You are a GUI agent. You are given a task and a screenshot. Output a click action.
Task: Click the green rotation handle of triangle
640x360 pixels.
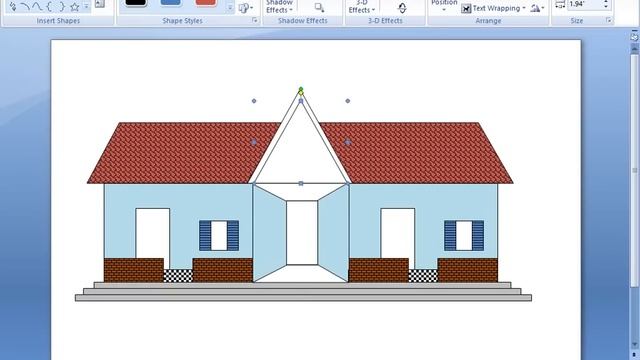tap(301, 89)
